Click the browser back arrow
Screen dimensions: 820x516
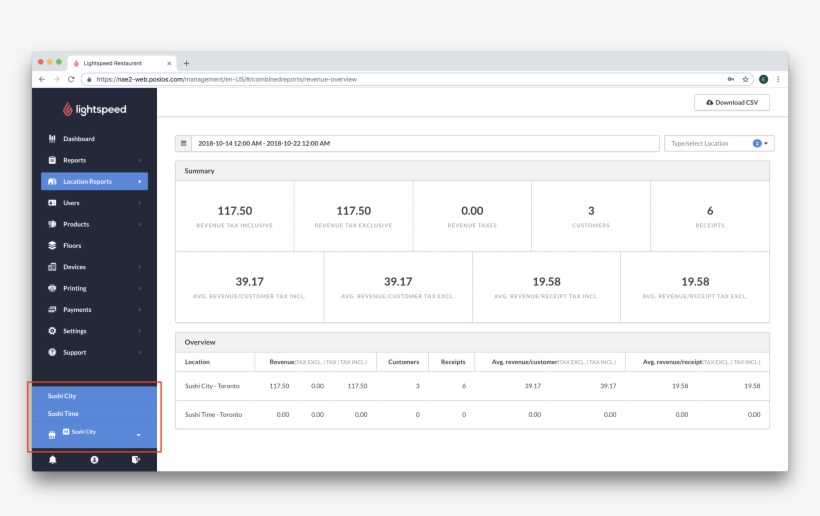(42, 79)
